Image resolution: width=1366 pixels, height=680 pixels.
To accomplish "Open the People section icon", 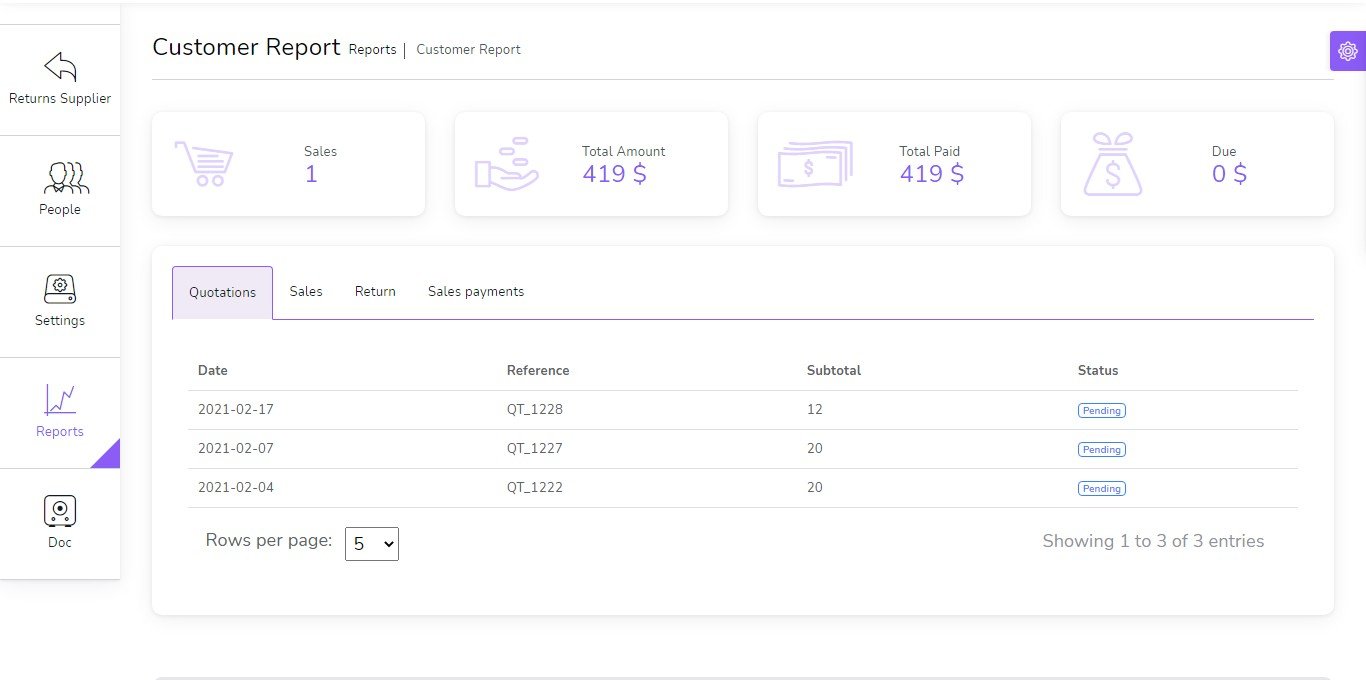I will pos(60,178).
